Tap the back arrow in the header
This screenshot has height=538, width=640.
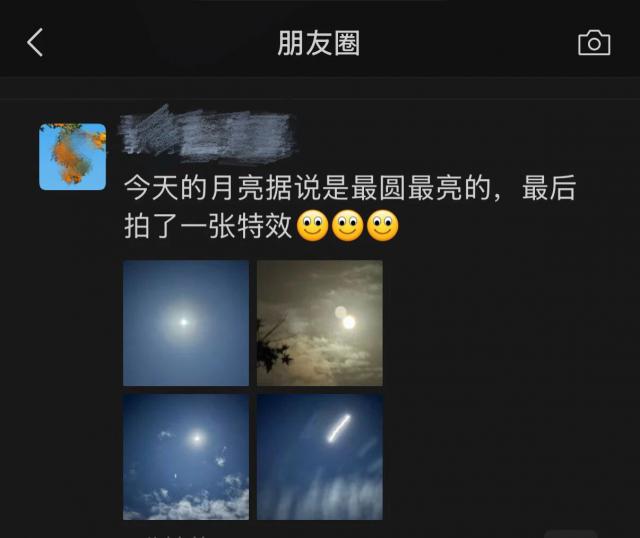pyautogui.click(x=35, y=42)
